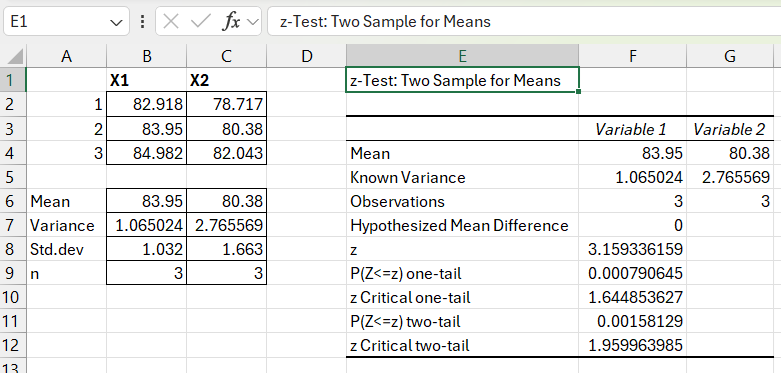The image size is (781, 373).
Task: Select cell with z value 3.159336159
Action: pos(633,249)
